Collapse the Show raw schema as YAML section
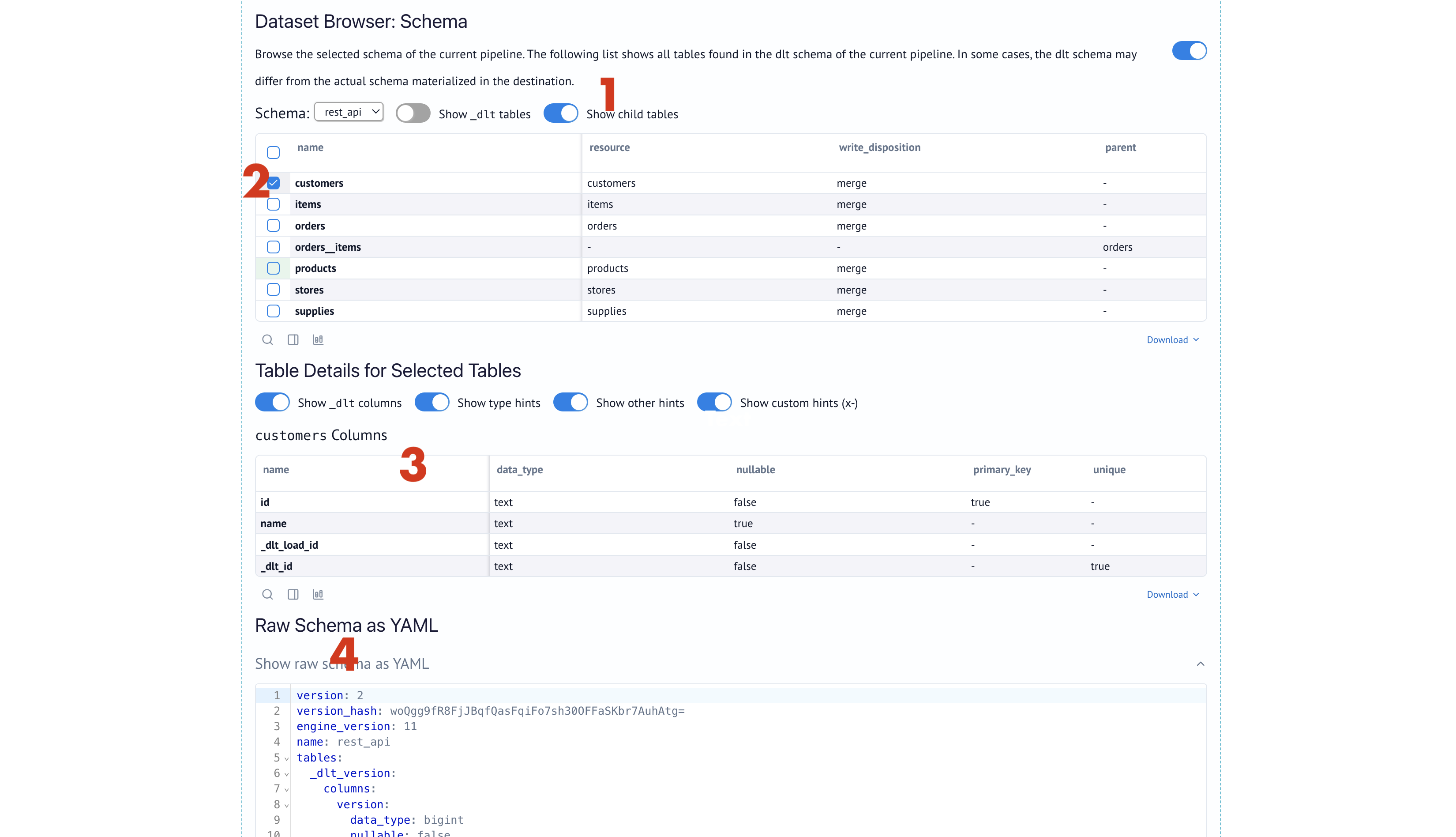1456x837 pixels. (x=1200, y=664)
